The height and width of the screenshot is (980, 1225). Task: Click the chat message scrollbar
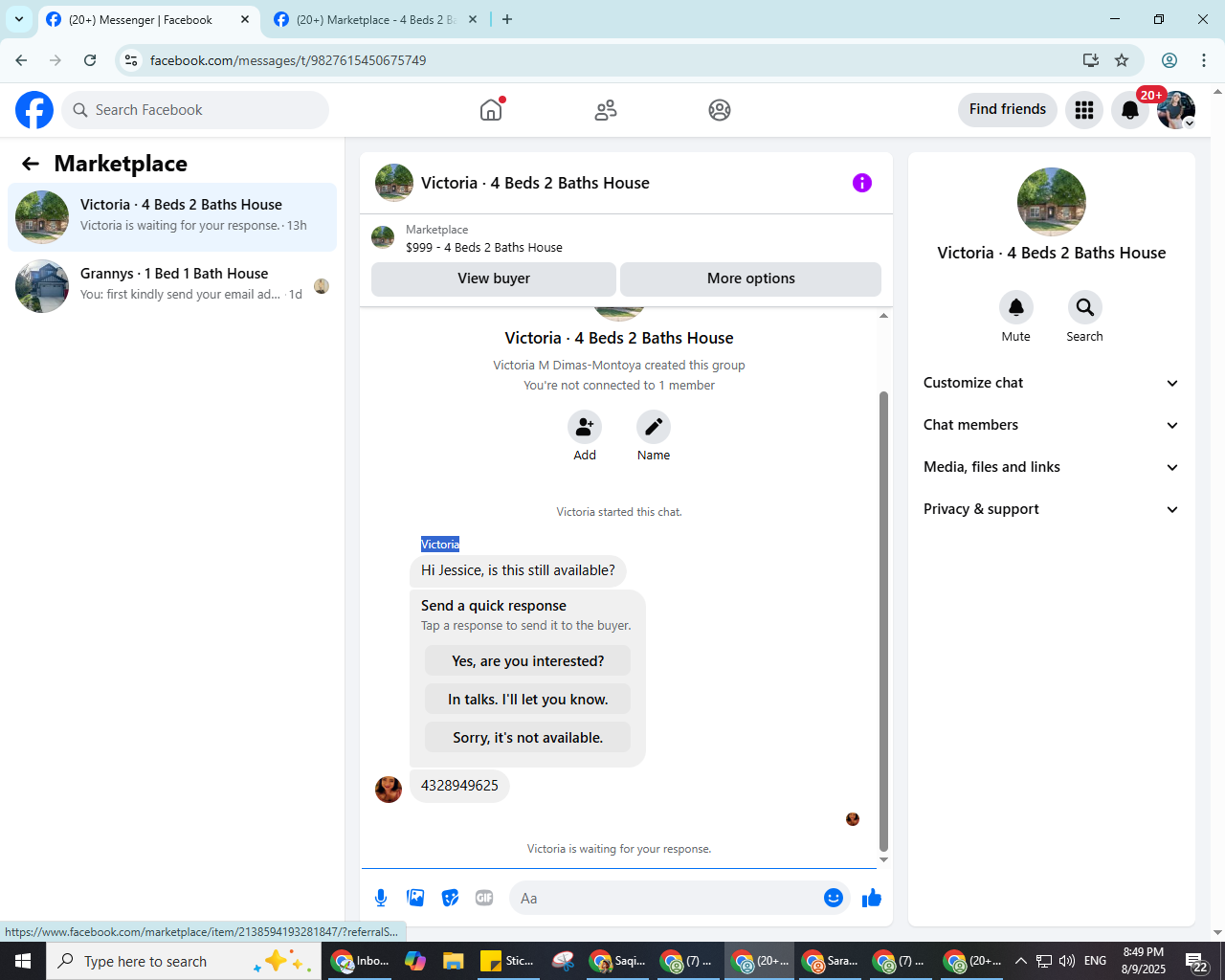(x=883, y=621)
